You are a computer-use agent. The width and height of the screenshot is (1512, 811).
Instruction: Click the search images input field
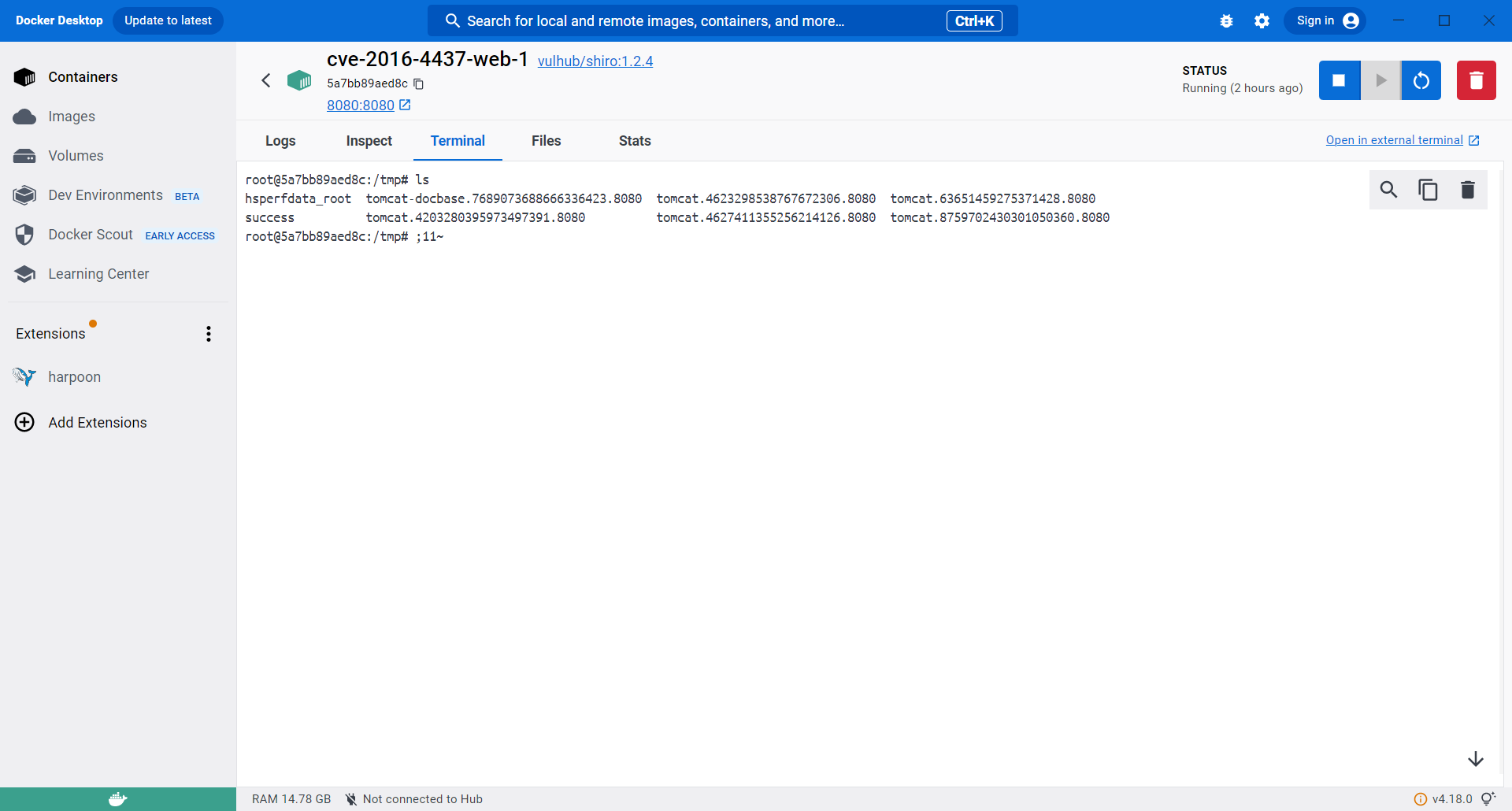[x=709, y=20]
